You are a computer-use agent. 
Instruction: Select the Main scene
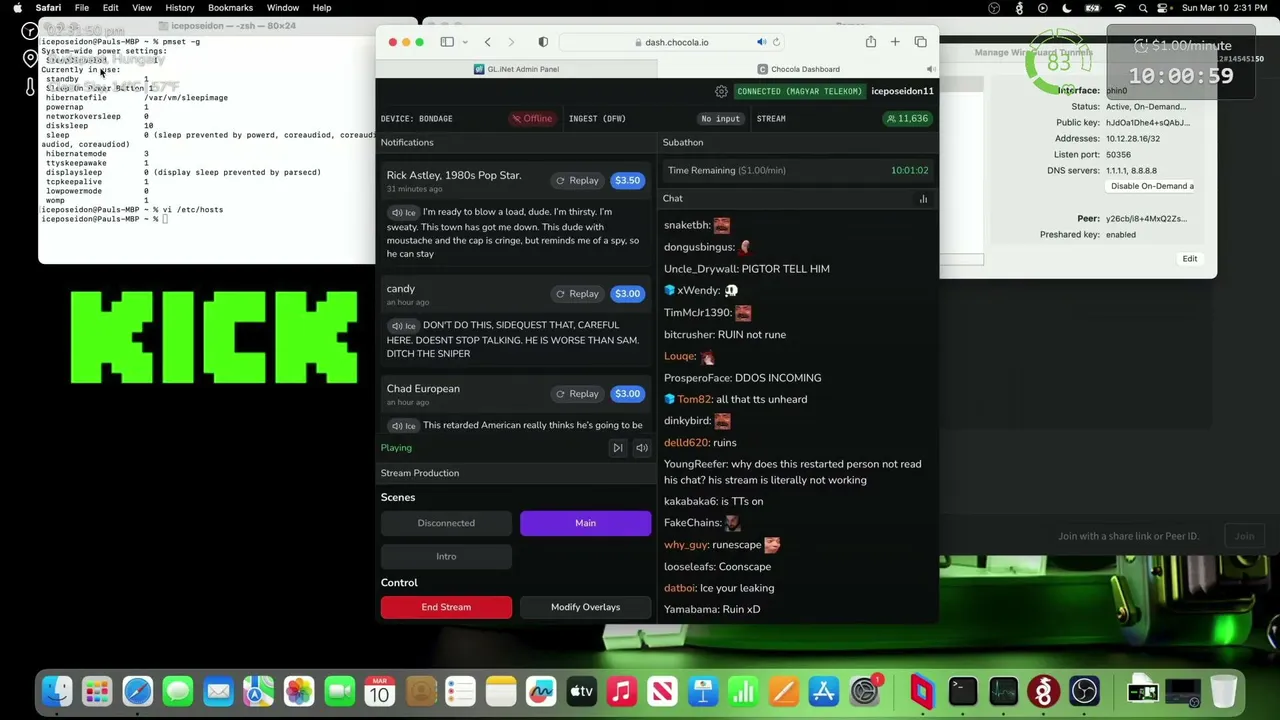(585, 523)
